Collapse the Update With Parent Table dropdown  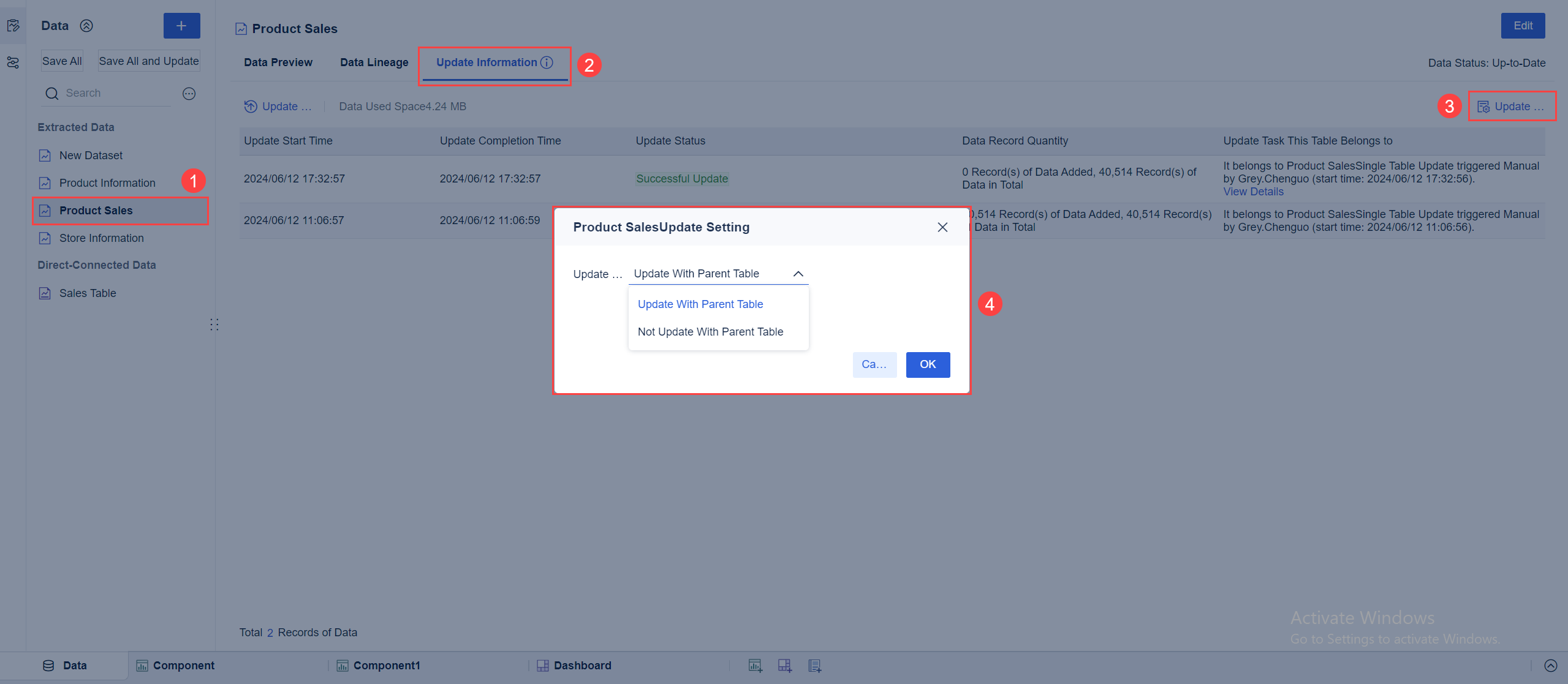point(798,274)
